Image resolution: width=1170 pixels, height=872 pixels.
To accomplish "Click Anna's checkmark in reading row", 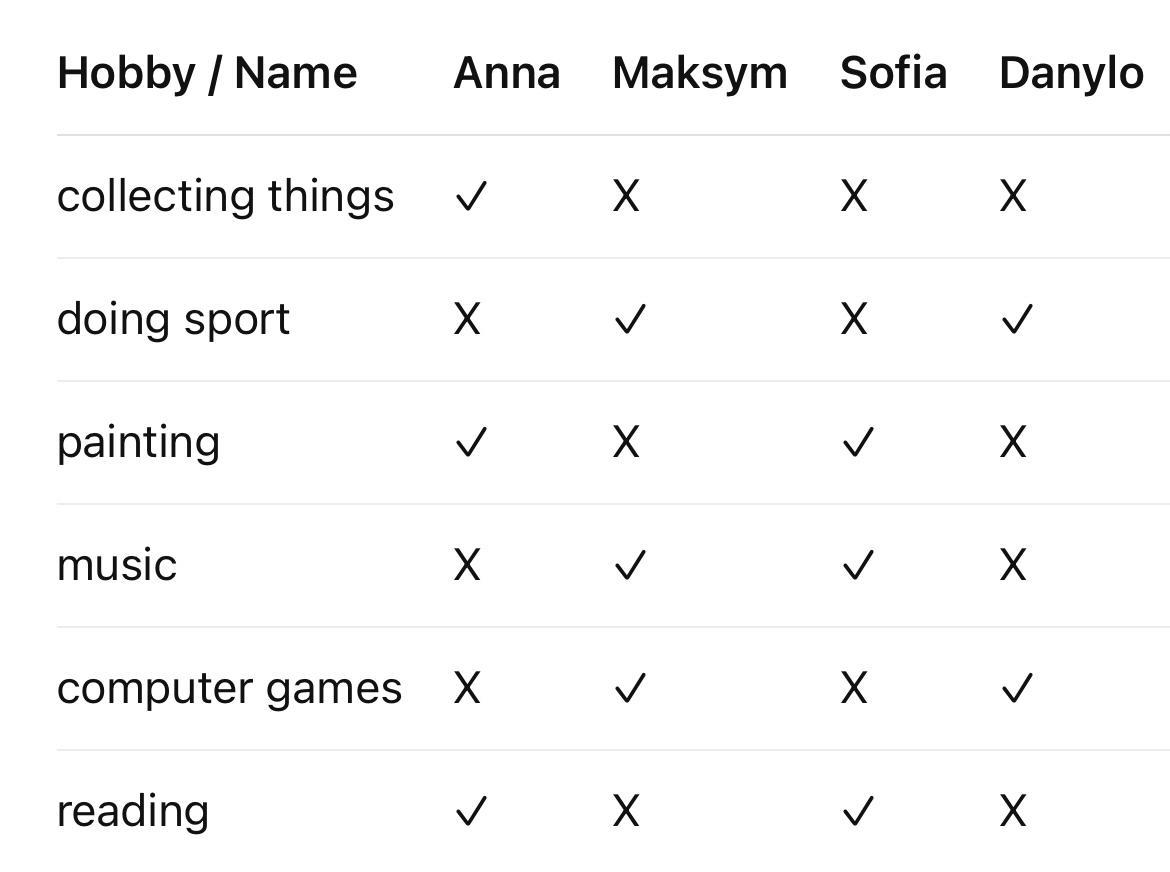I will (470, 812).
